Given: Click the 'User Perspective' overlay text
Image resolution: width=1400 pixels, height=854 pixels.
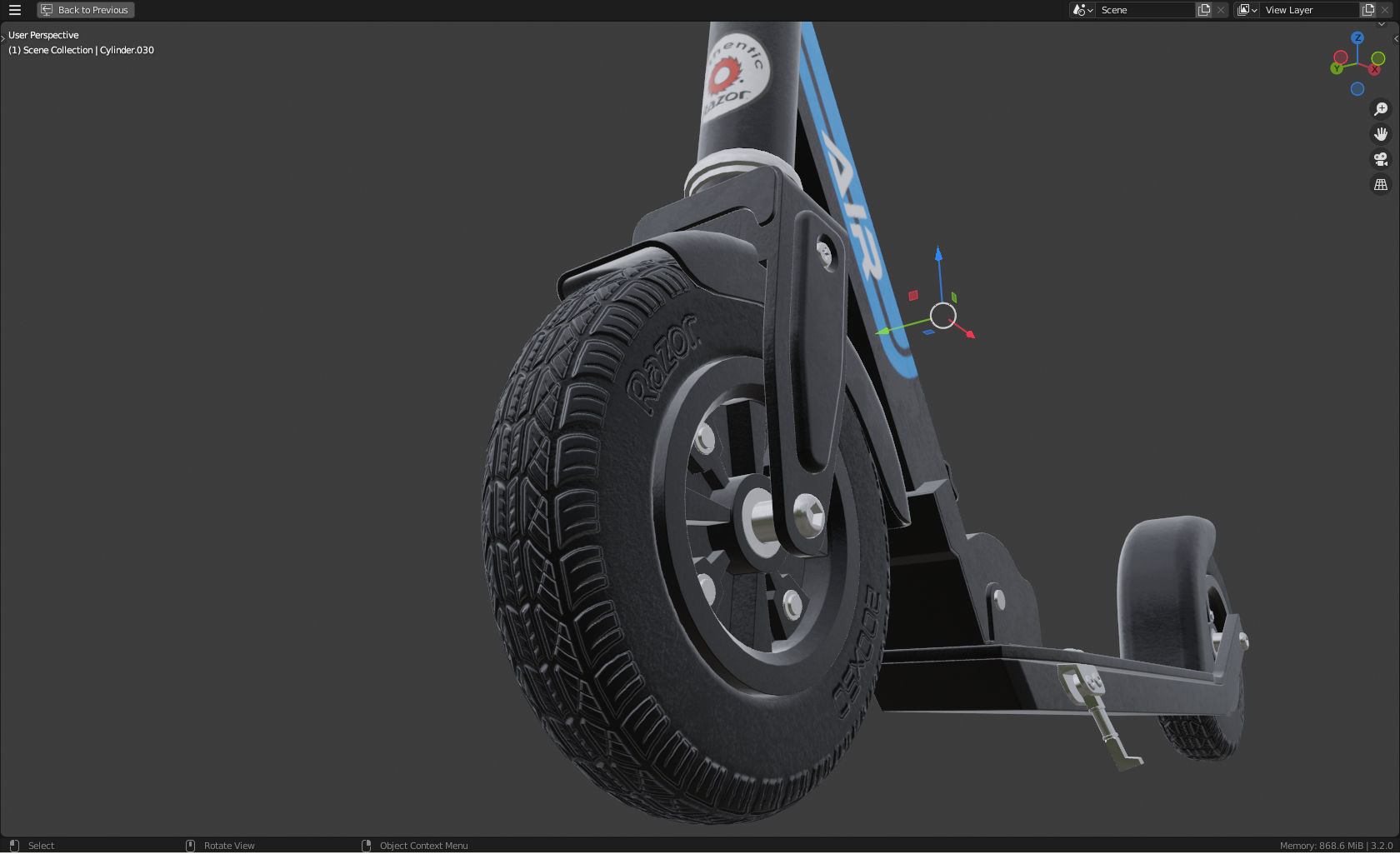Looking at the screenshot, I should point(43,35).
